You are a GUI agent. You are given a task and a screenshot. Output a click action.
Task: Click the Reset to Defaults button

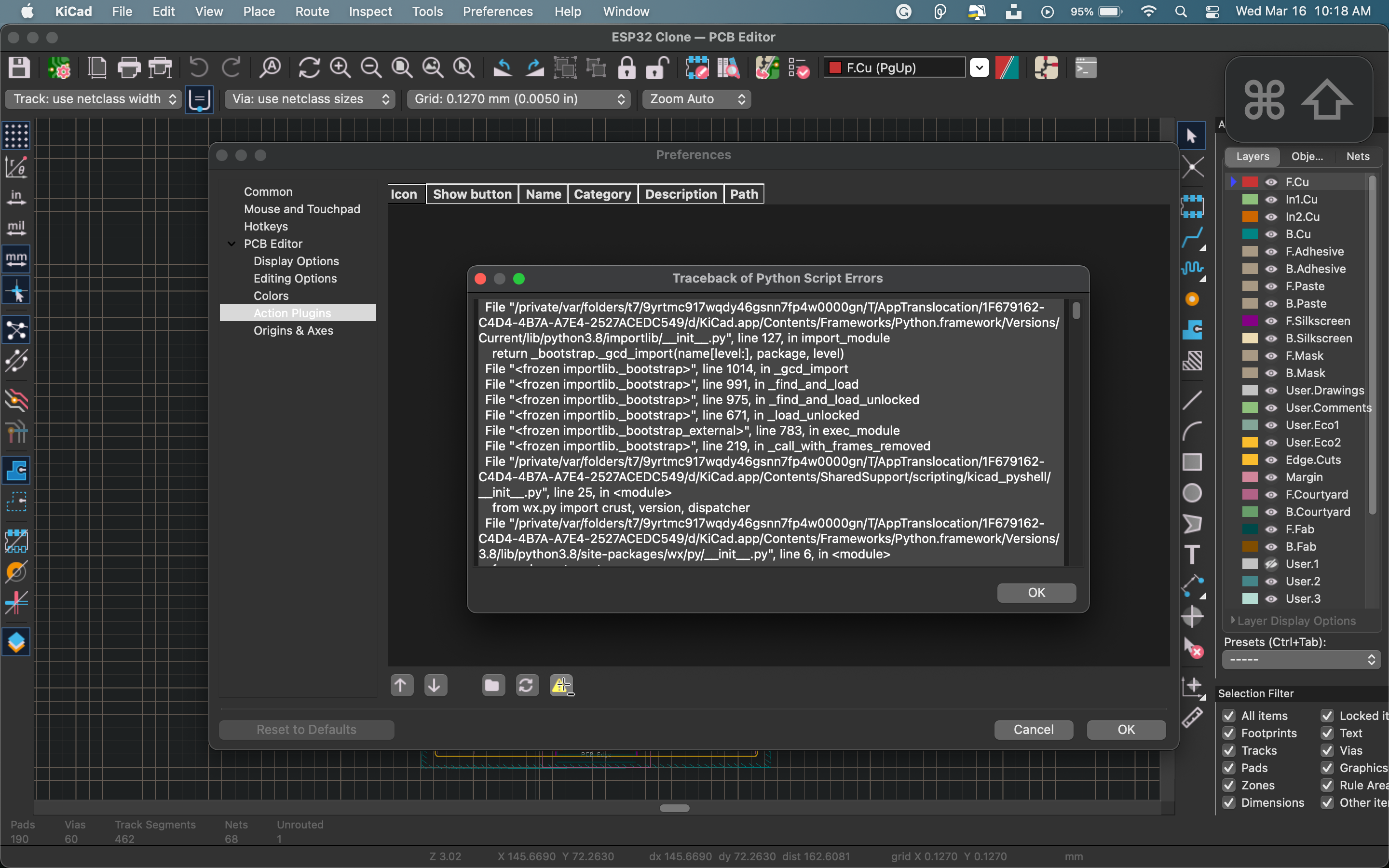point(306,729)
